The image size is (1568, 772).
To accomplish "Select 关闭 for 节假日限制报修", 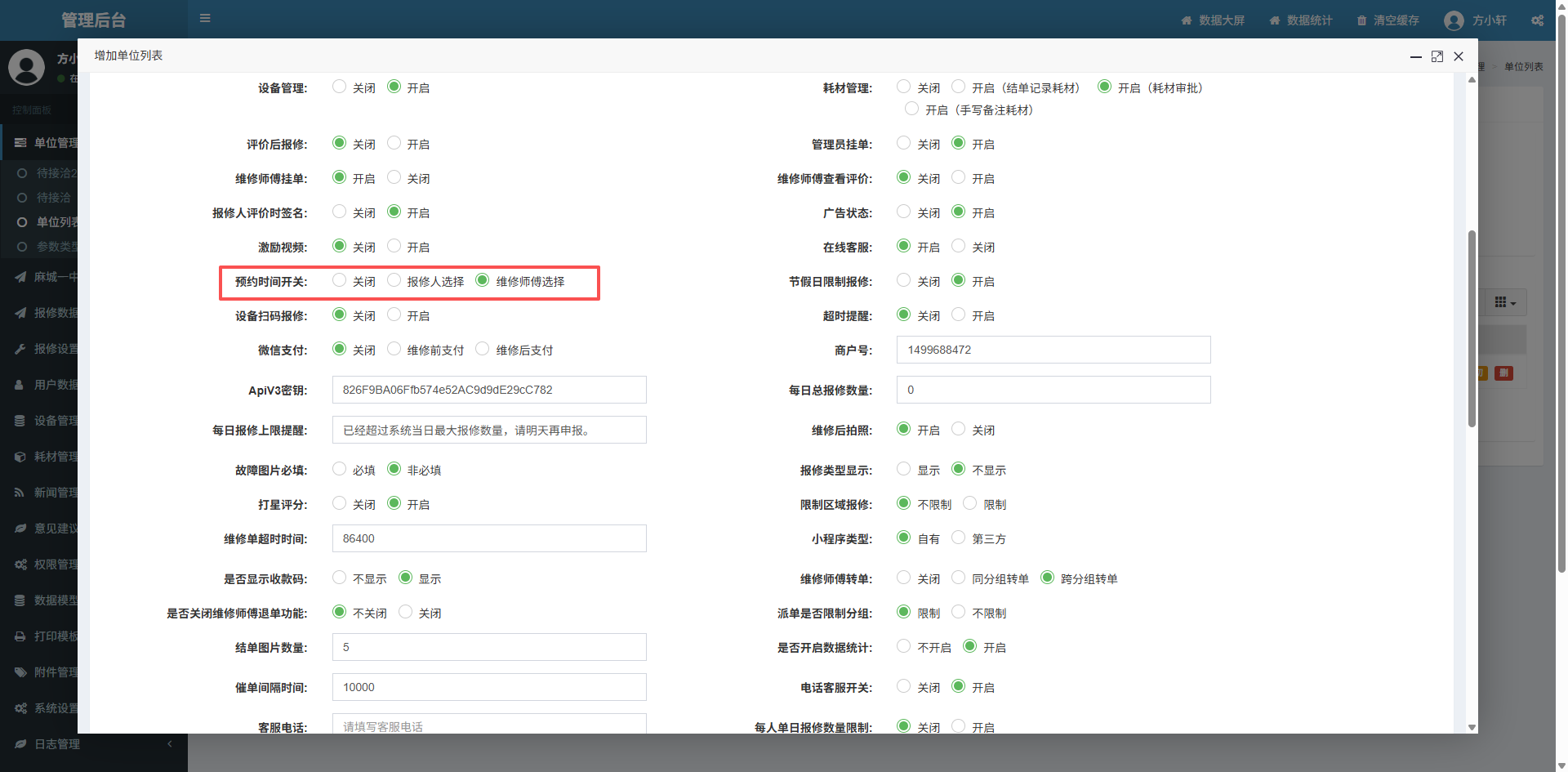I will pos(903,280).
